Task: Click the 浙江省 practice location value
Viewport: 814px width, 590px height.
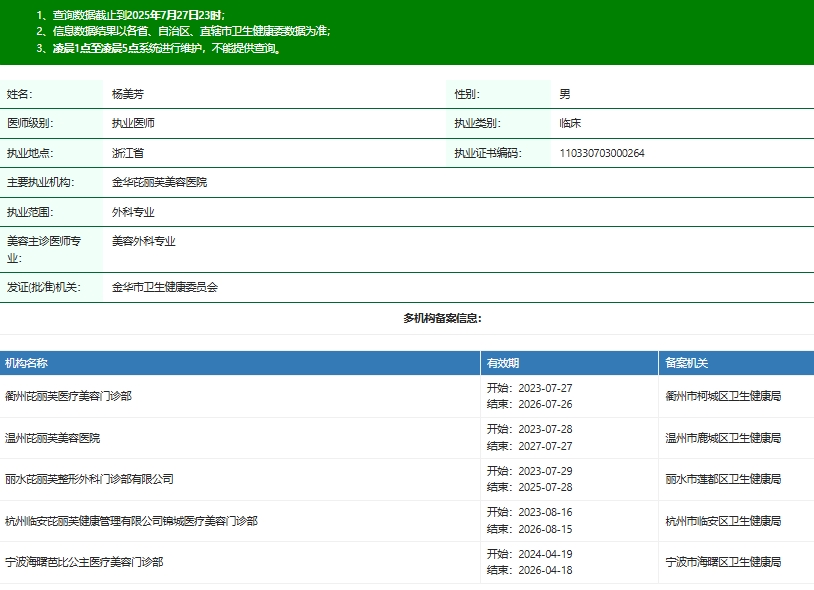Action: 128,153
